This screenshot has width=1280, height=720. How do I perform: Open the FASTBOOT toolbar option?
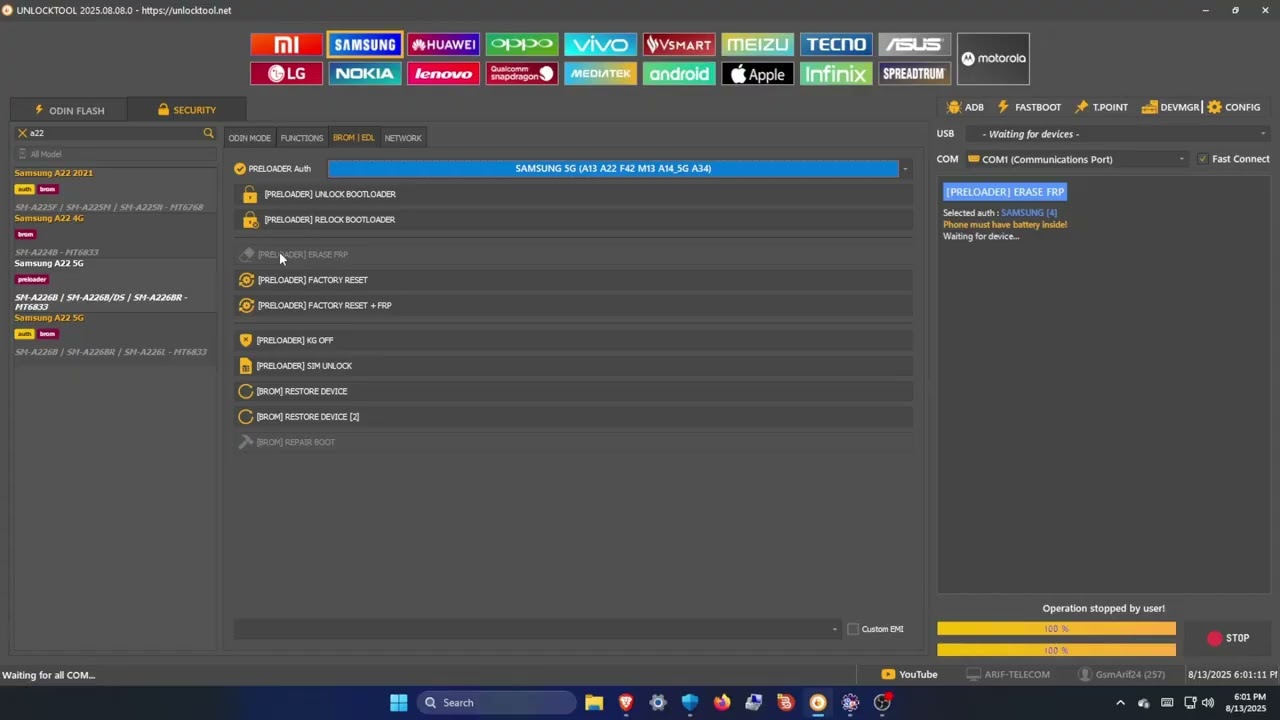[x=1029, y=107]
